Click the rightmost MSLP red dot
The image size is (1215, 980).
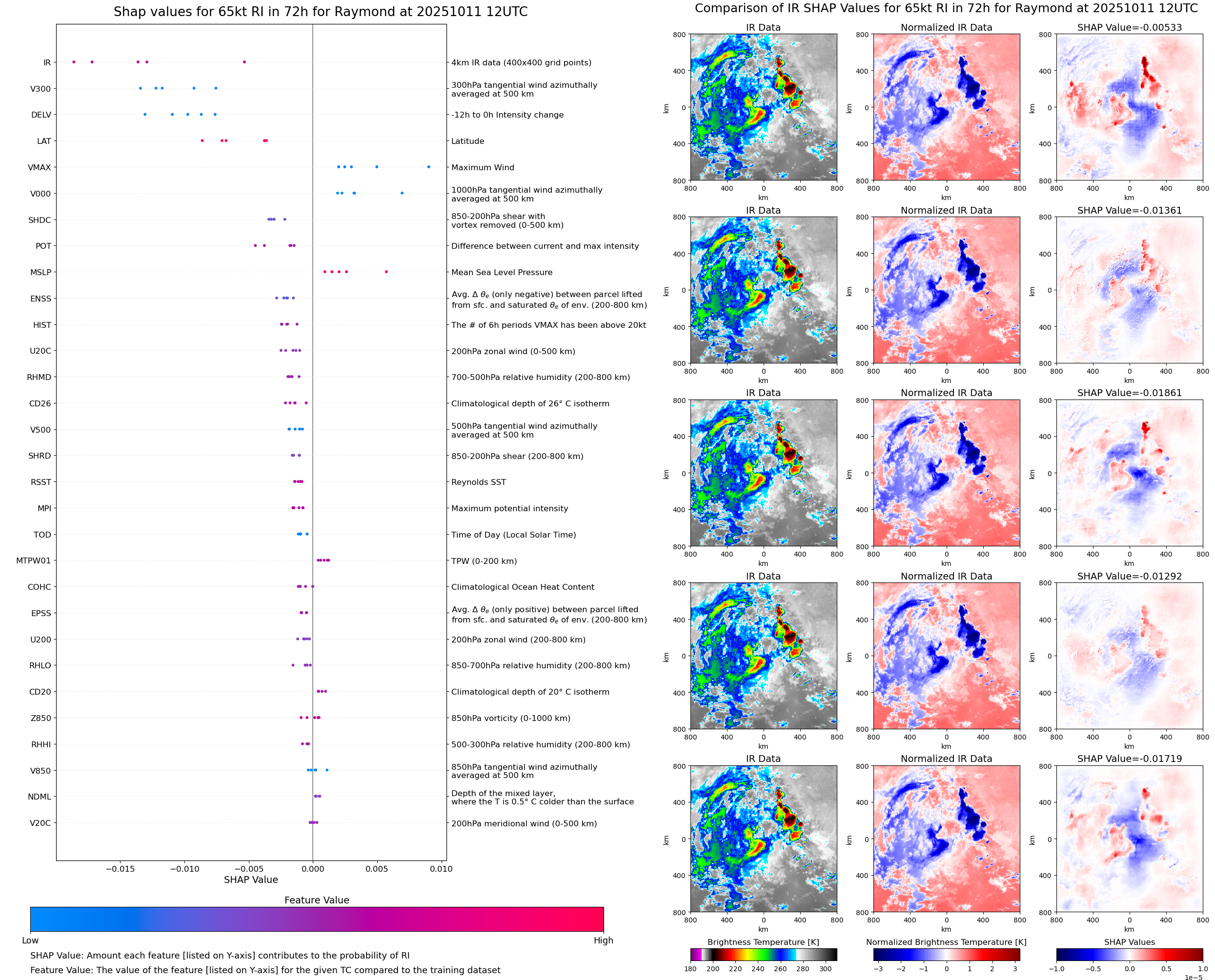click(386, 272)
